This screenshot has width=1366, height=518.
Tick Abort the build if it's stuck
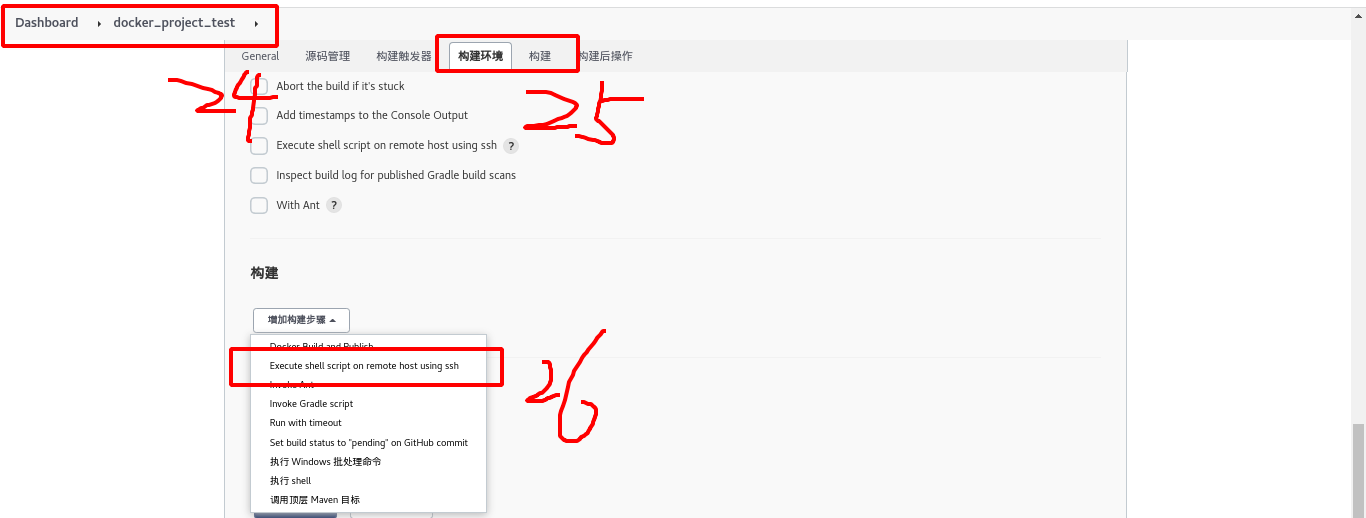click(x=259, y=86)
